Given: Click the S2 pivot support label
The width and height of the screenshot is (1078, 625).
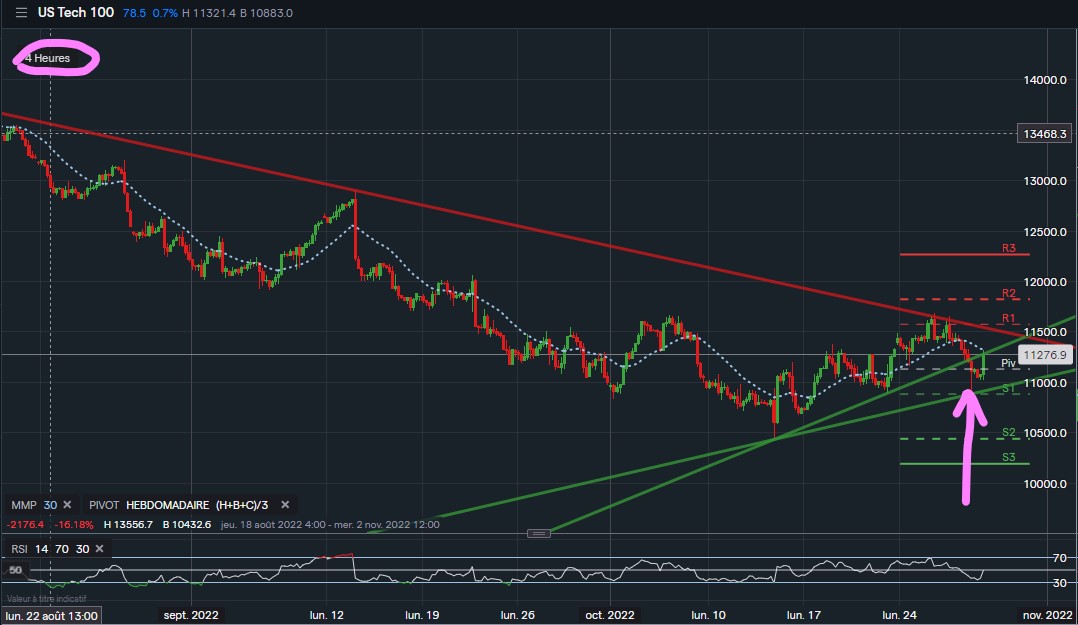Looking at the screenshot, I should click(x=1009, y=432).
